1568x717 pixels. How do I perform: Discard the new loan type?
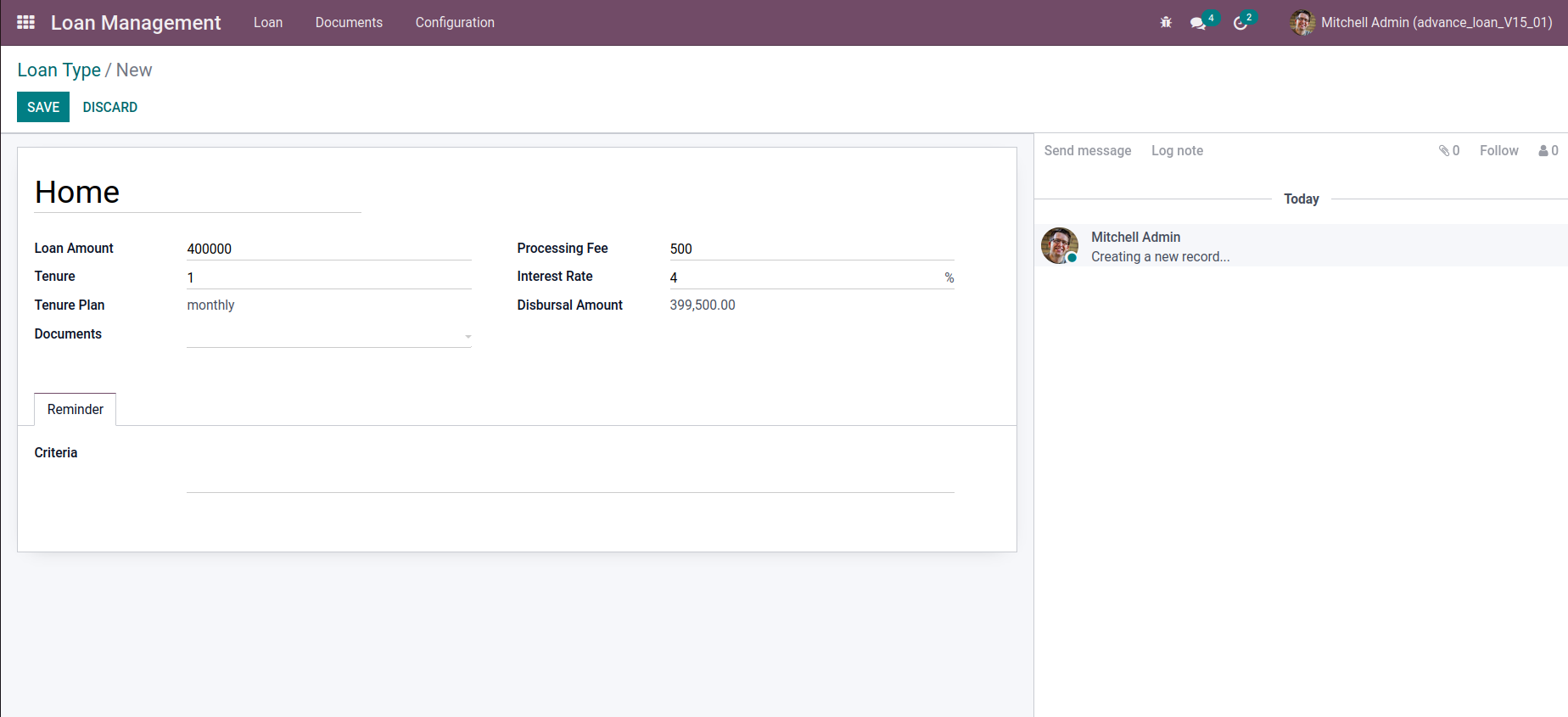click(110, 107)
